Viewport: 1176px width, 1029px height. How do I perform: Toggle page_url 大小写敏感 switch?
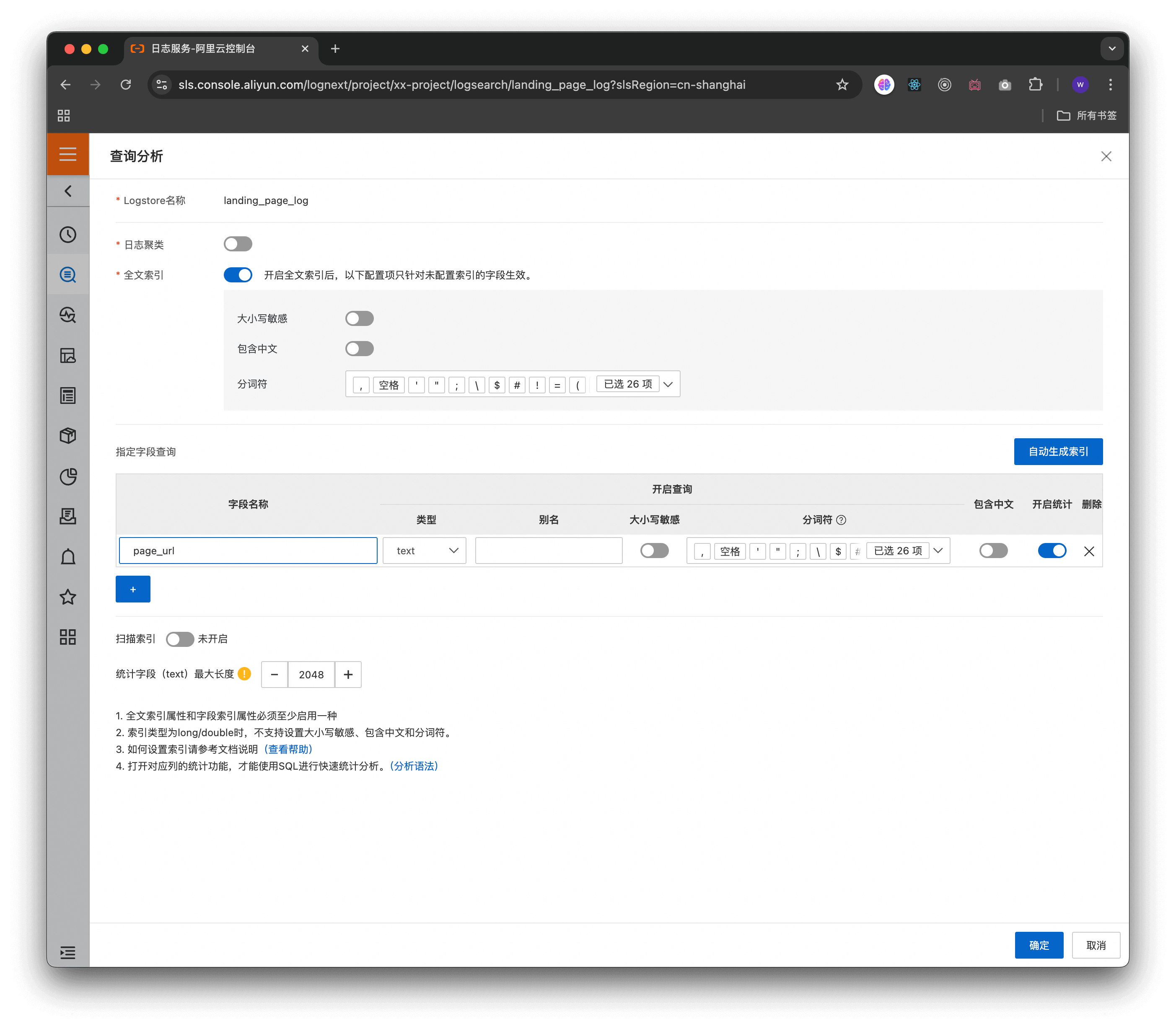click(654, 551)
